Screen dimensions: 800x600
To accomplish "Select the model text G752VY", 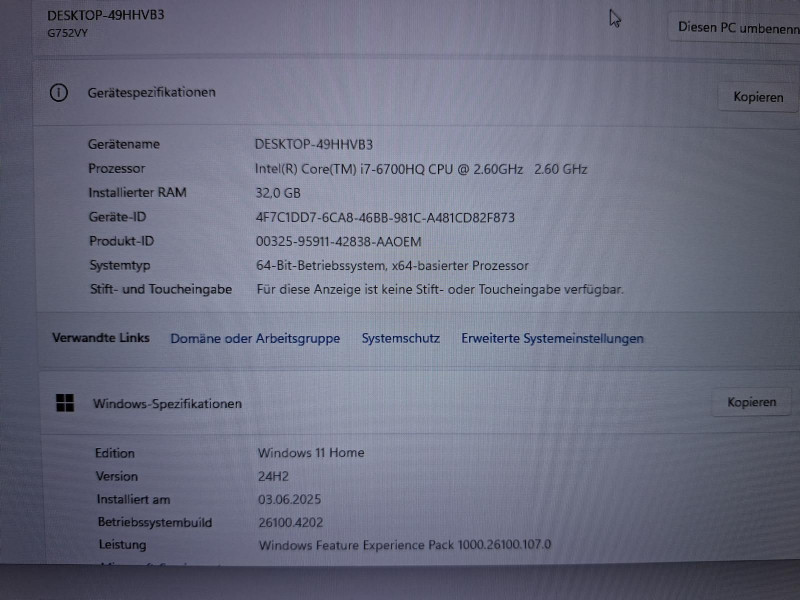I will pyautogui.click(x=67, y=33).
